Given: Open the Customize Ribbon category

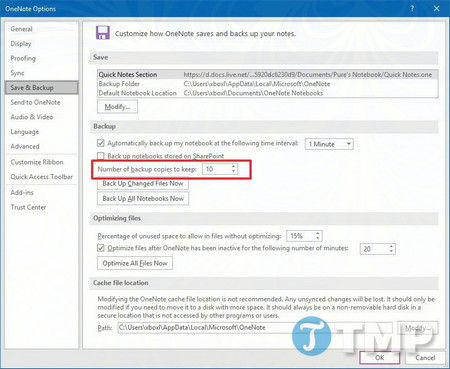Looking at the screenshot, I should pos(42,162).
